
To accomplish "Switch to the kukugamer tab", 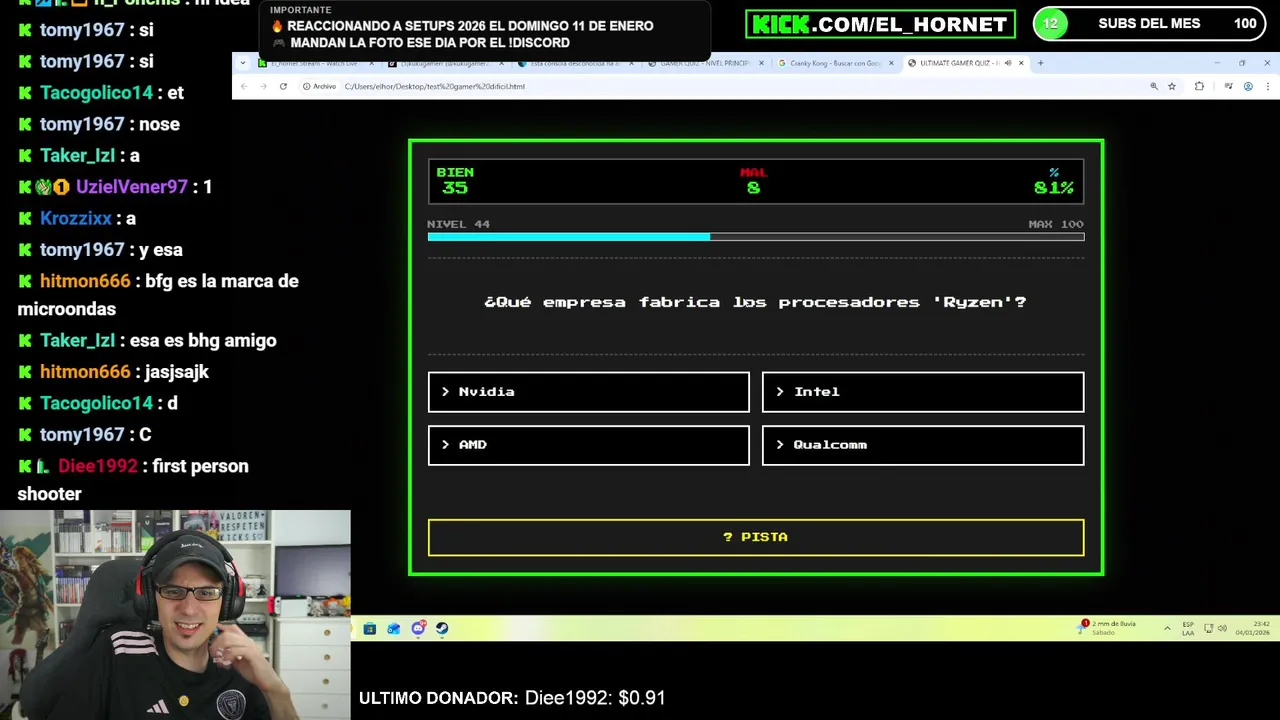I will coord(446,63).
